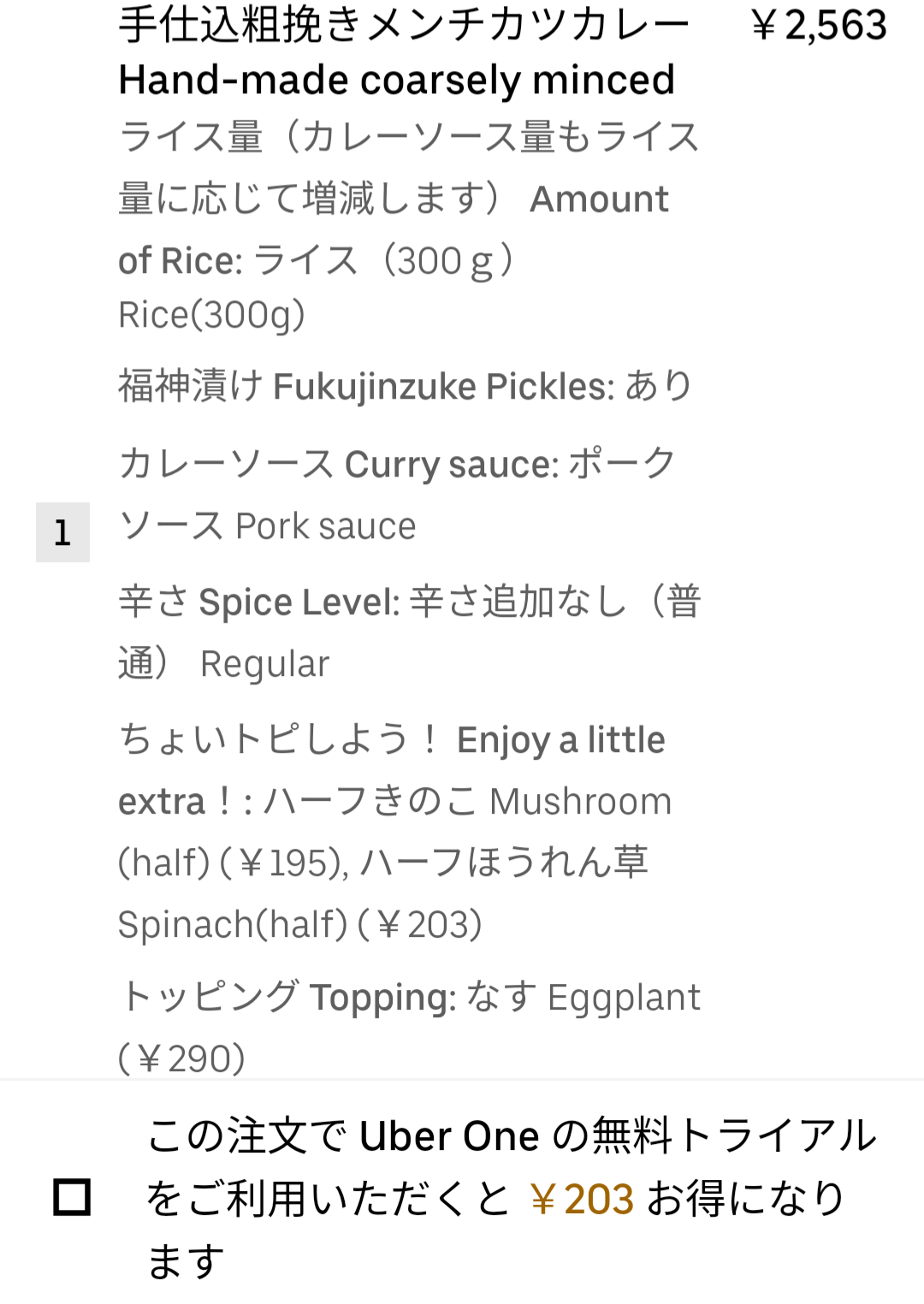Tap the Spinach(half) ¥203 extra

(x=299, y=925)
